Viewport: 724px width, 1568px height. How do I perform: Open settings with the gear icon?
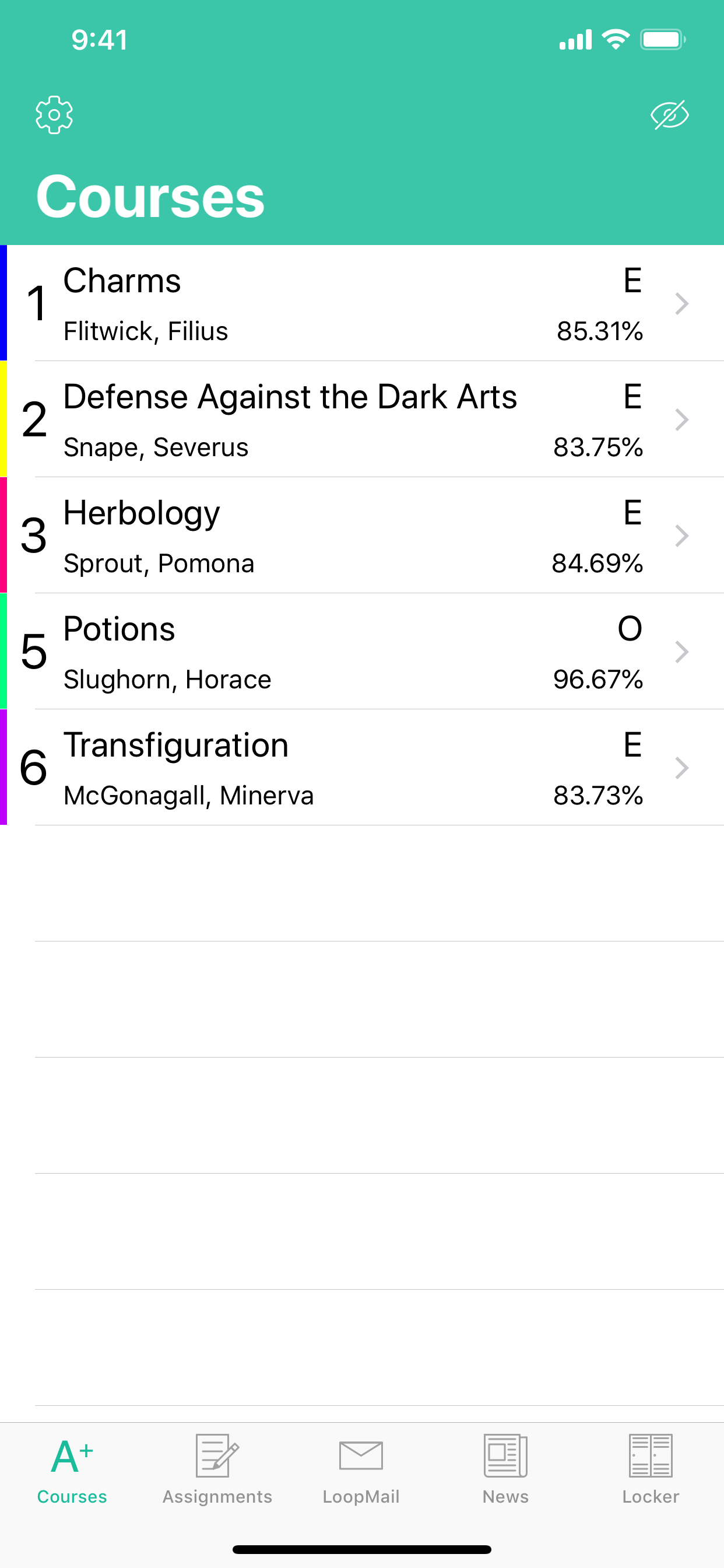tap(54, 114)
